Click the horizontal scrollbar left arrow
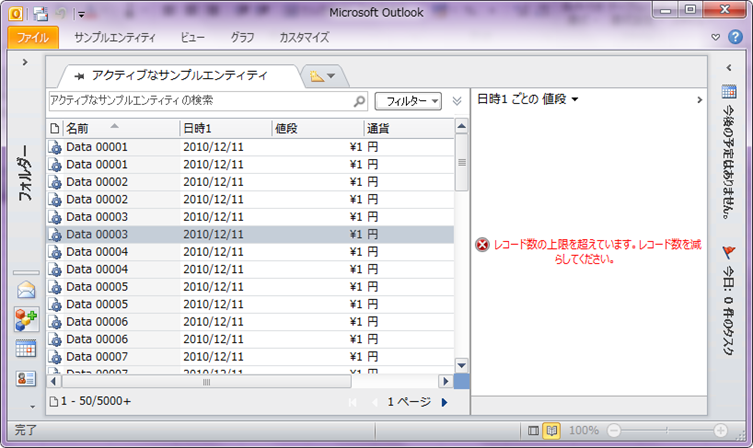The width and height of the screenshot is (753, 448). 53,382
